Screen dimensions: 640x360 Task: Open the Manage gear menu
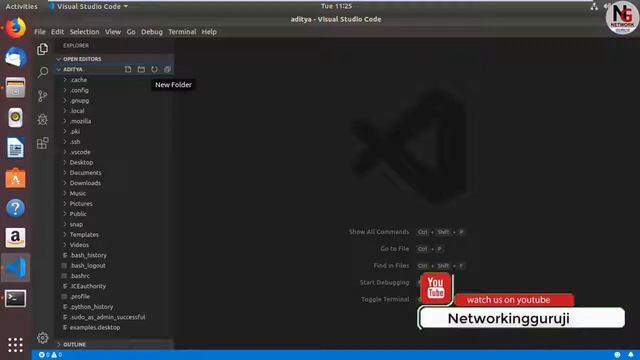click(x=42, y=338)
